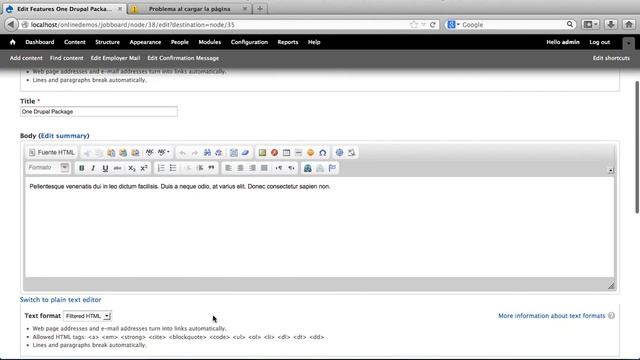Click the Show Blocks icon

coord(351,153)
